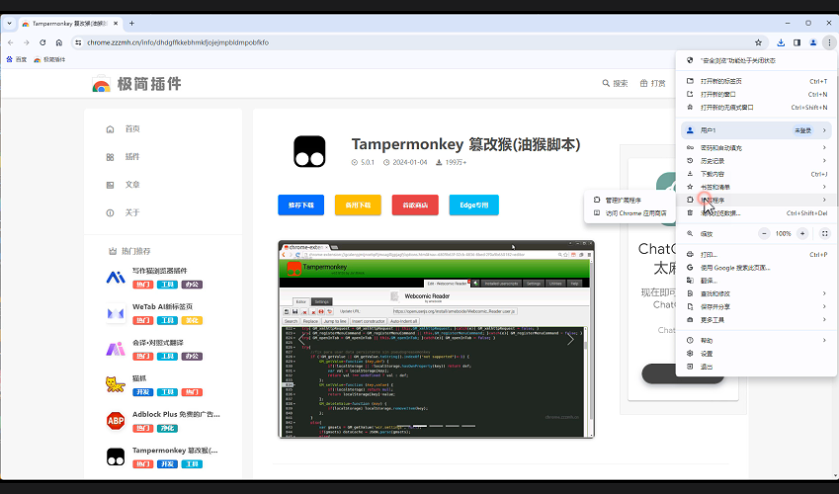Click the 猫抓 cat icon
This screenshot has height=494, width=839.
click(115, 384)
